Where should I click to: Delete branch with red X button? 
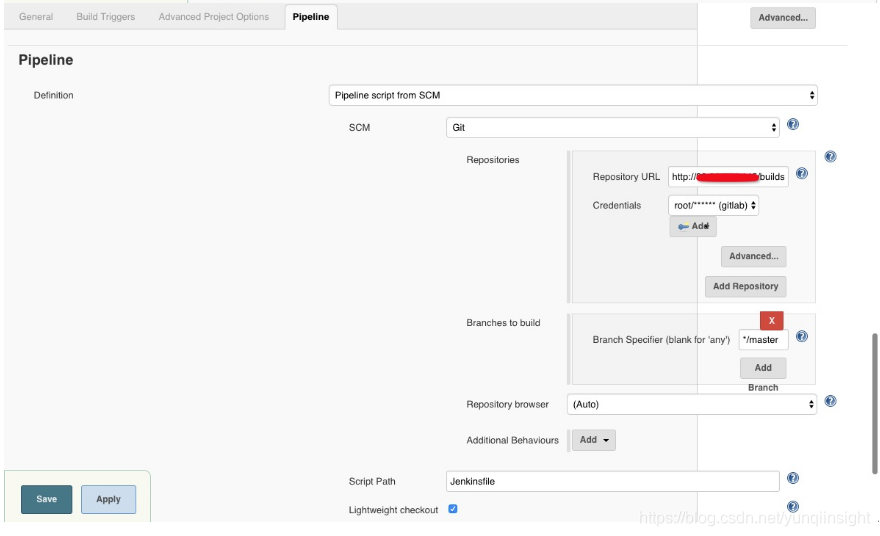771,321
